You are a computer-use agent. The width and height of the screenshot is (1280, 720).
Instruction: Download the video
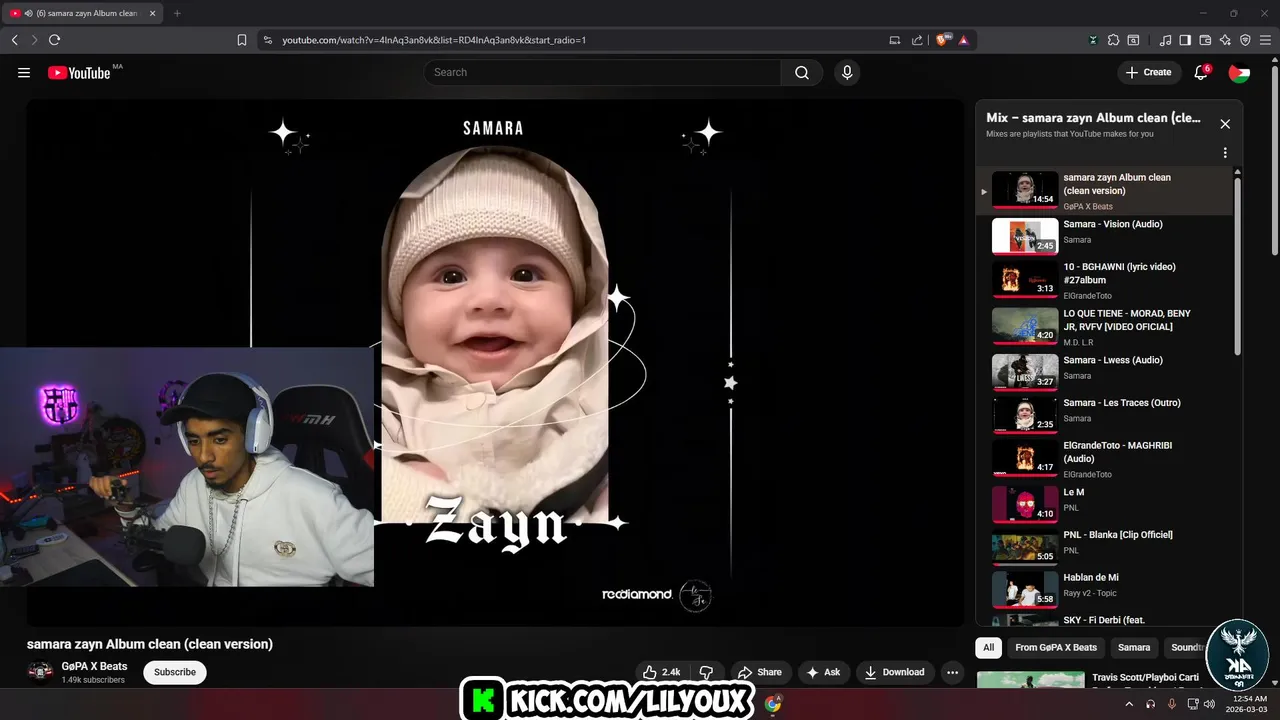click(895, 672)
